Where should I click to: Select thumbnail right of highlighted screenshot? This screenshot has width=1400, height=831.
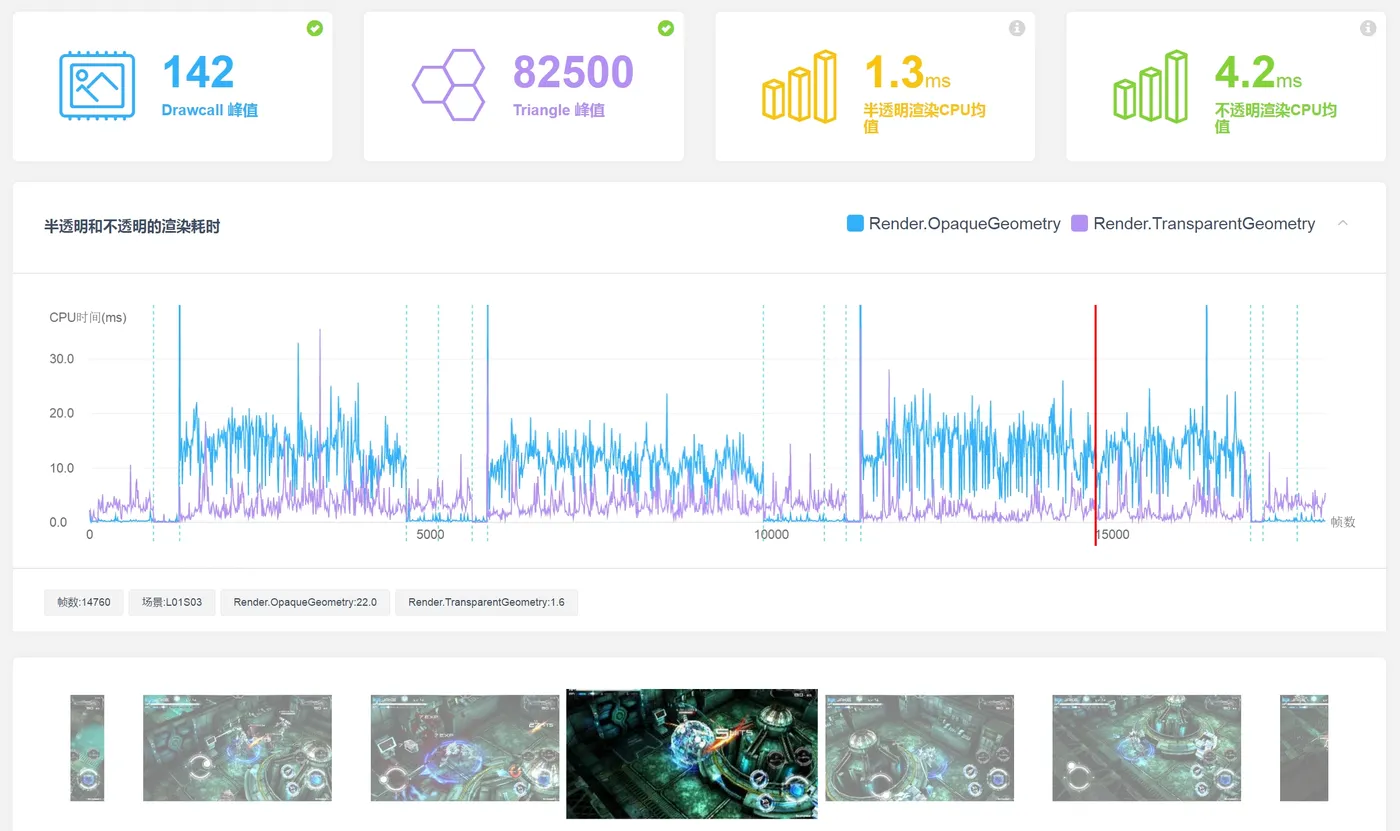919,748
